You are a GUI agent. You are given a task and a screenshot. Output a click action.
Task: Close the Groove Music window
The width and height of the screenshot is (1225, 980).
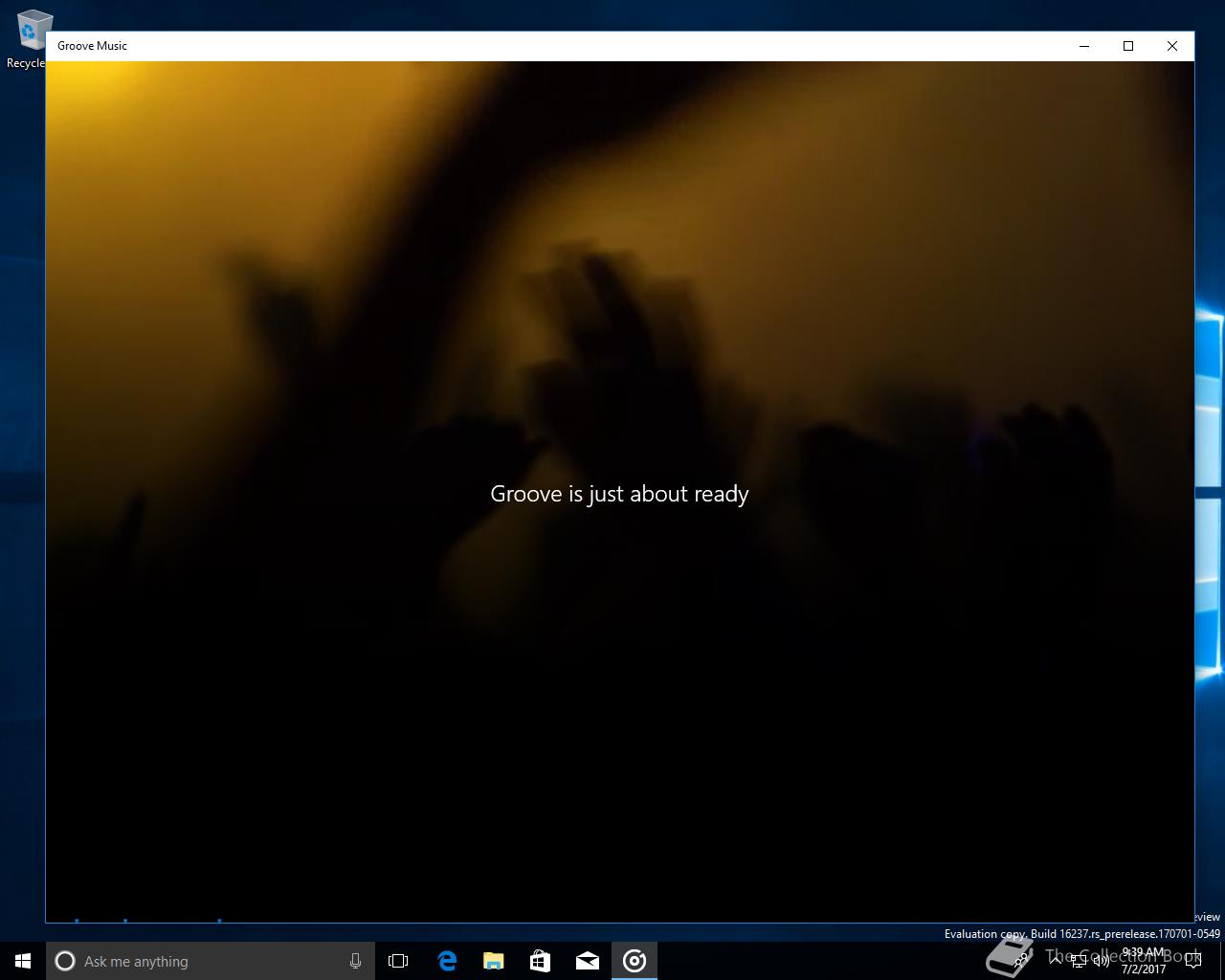1172,46
